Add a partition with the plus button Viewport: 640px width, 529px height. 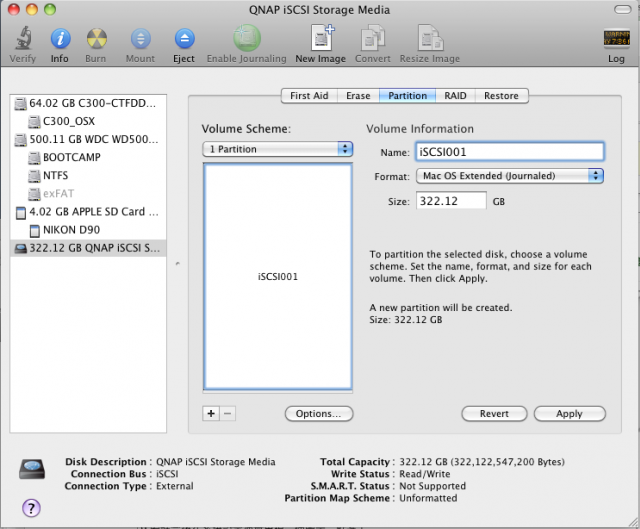(211, 413)
